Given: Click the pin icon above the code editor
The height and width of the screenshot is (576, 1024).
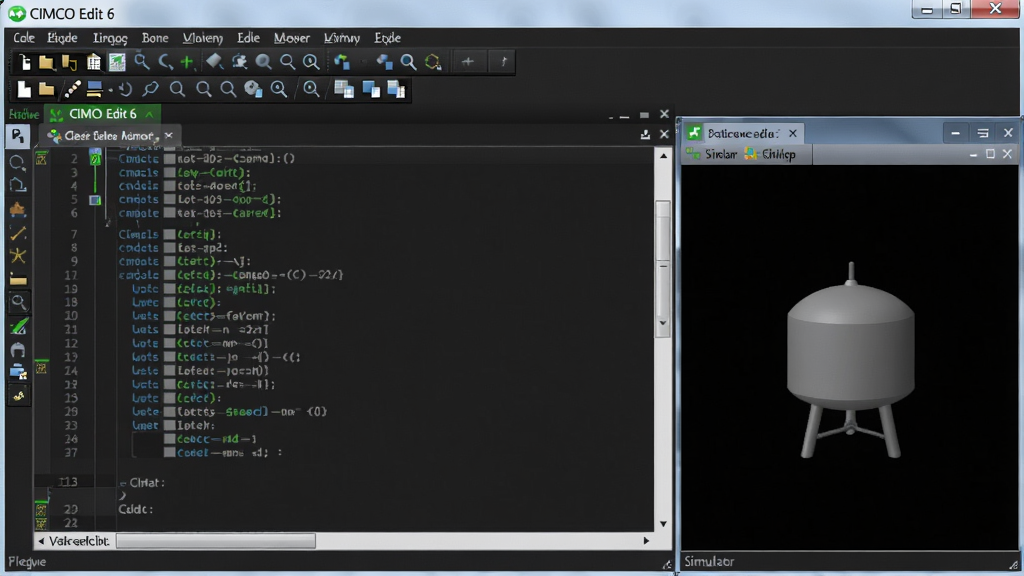Looking at the screenshot, I should coord(645,135).
